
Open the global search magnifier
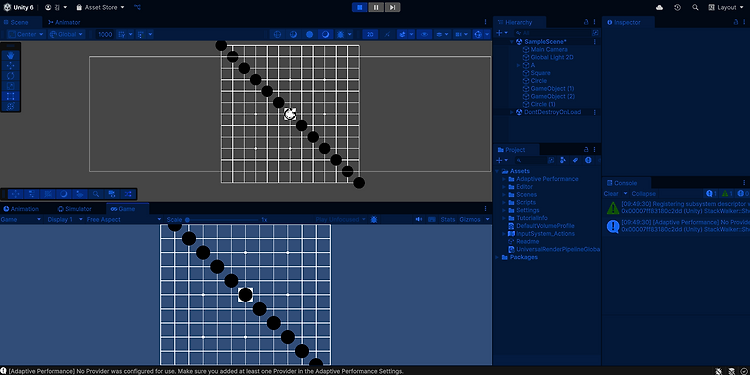click(x=695, y=7)
